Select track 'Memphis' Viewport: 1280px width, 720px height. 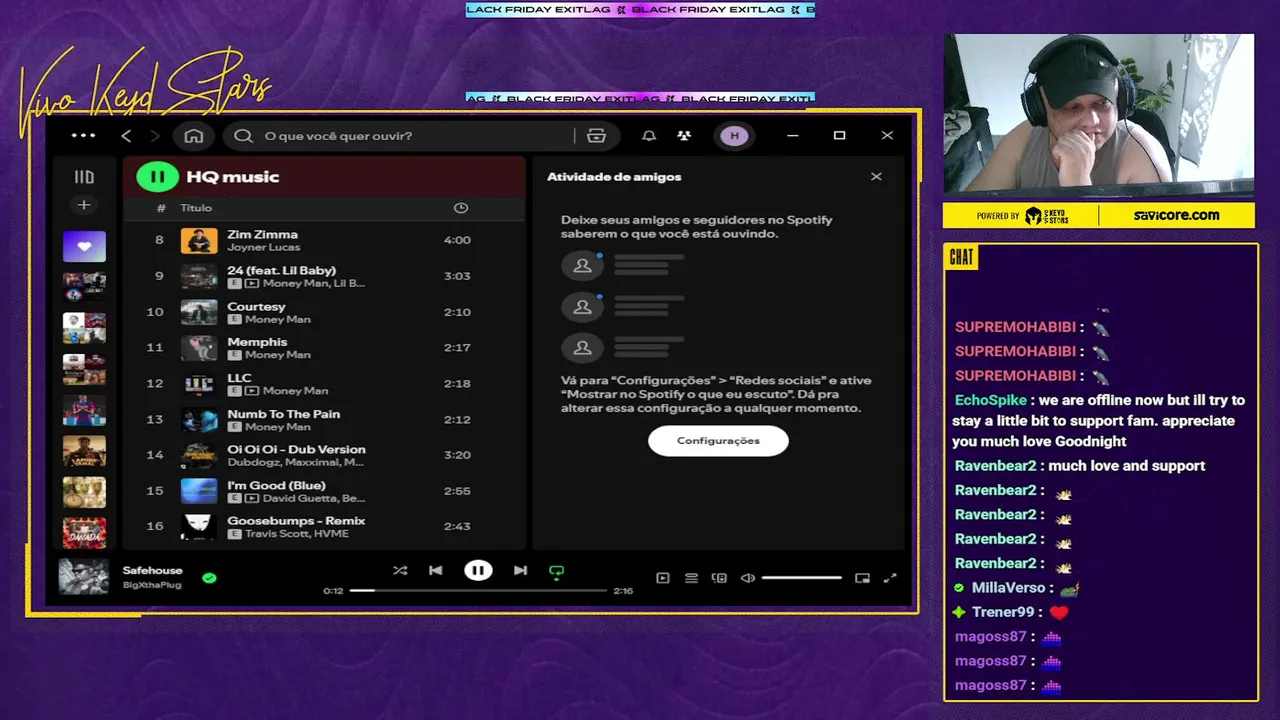click(257, 342)
